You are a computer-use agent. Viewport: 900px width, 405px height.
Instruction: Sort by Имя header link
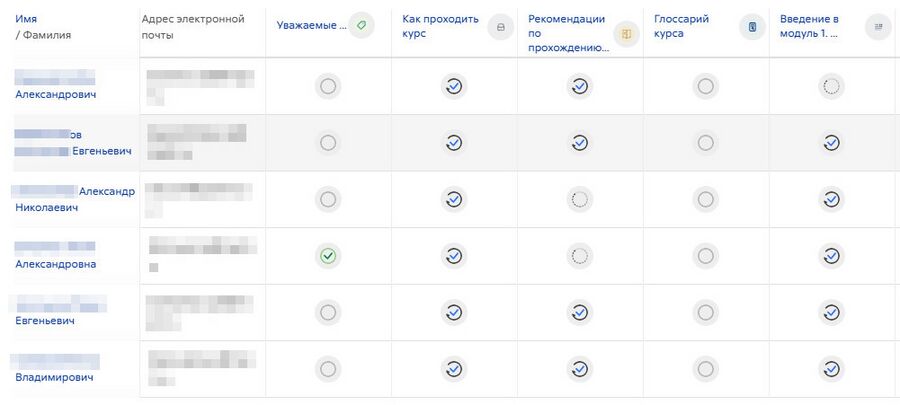point(26,20)
